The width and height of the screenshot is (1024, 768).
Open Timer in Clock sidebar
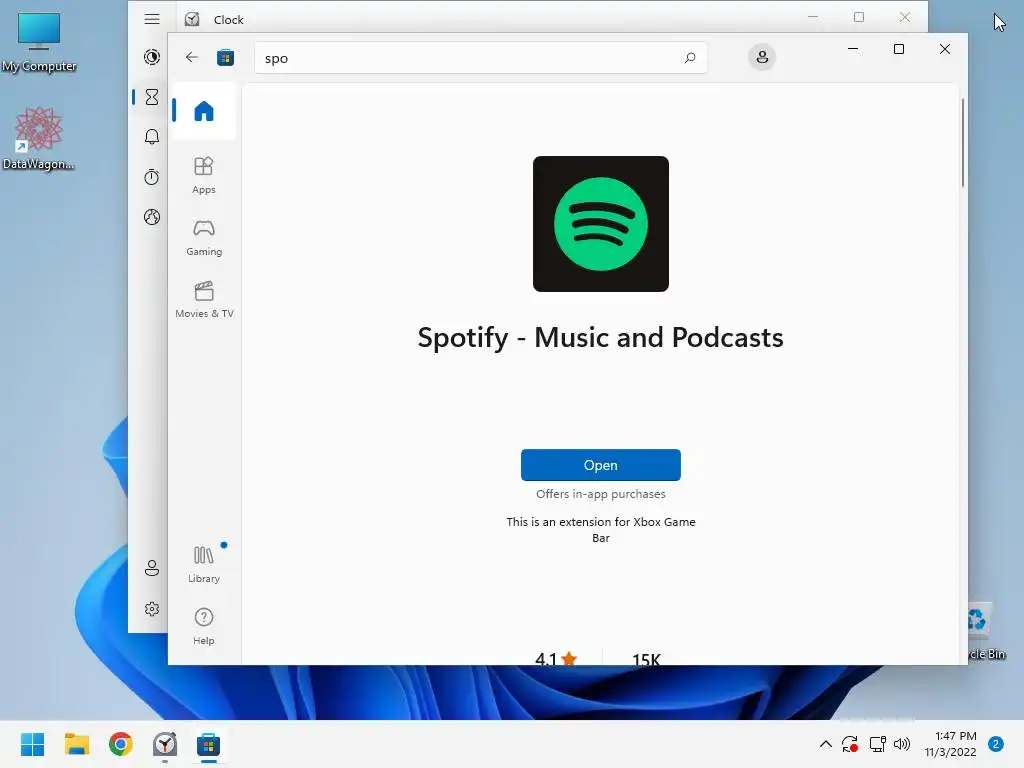click(x=152, y=97)
